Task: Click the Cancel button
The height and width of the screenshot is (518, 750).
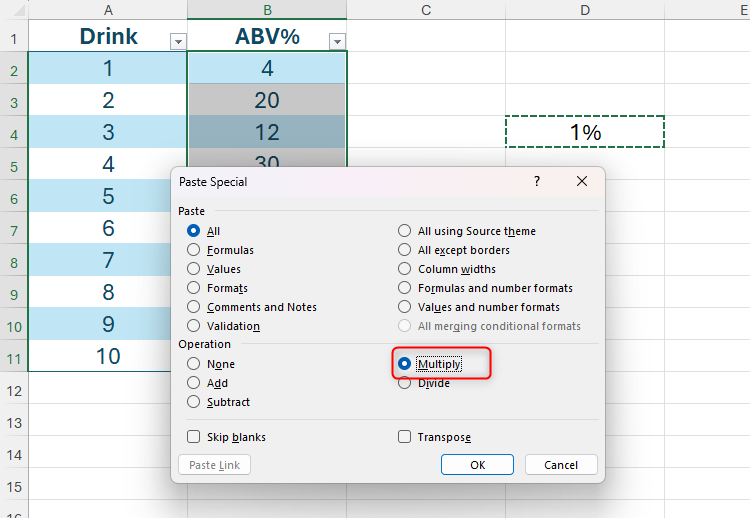Action: click(x=560, y=465)
